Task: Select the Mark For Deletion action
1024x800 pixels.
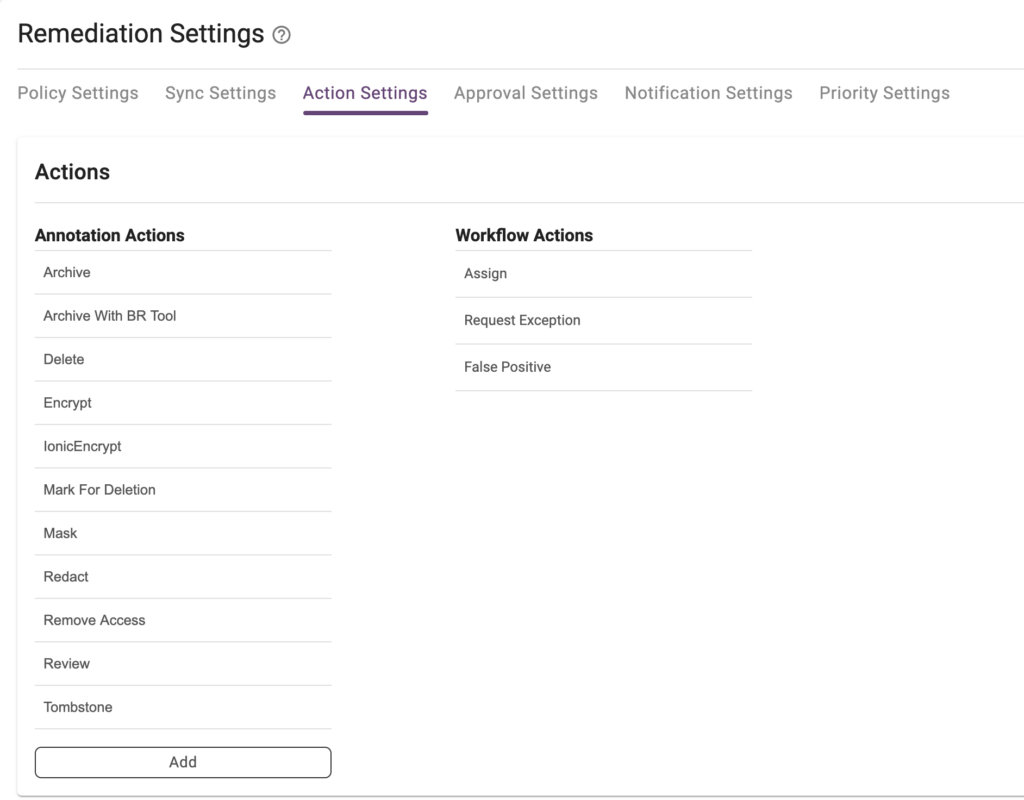Action: click(x=183, y=490)
